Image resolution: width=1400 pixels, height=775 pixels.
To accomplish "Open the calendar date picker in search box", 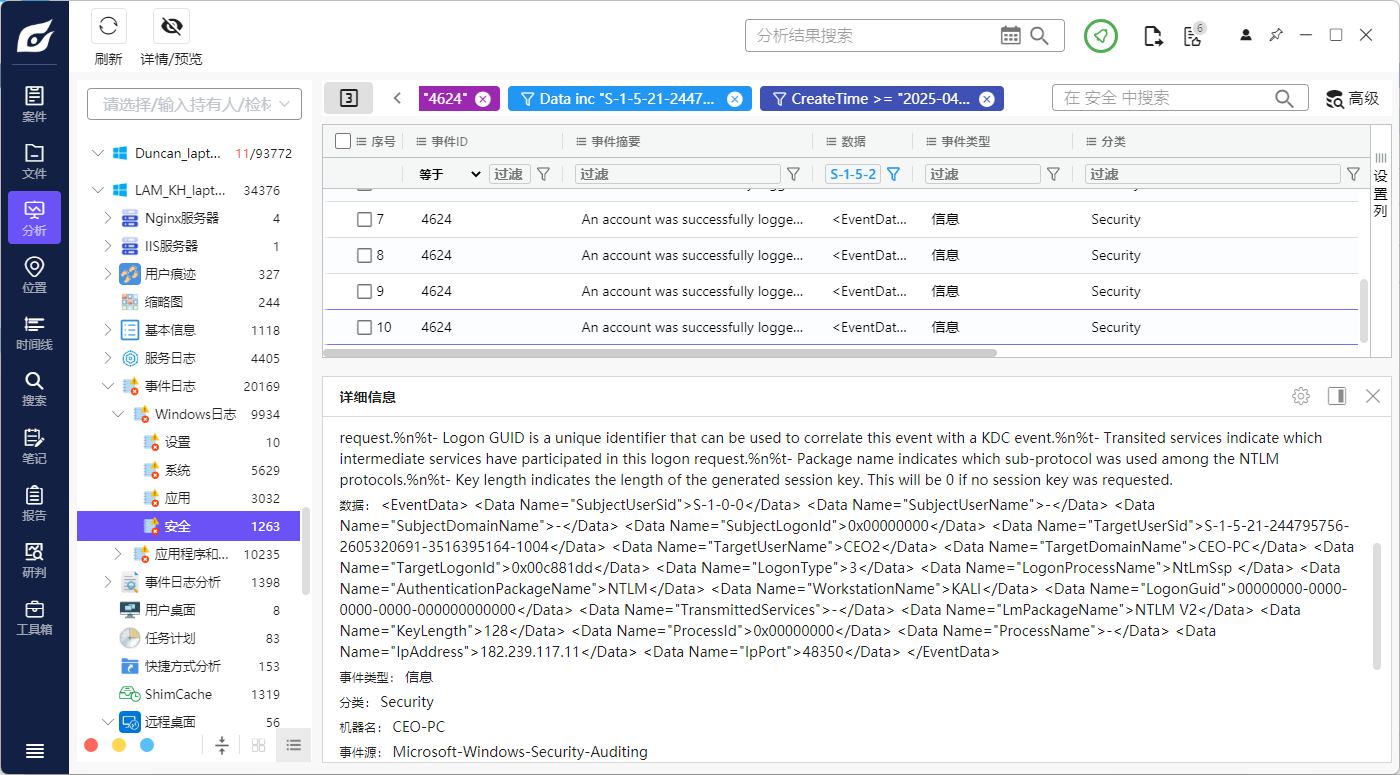I will pyautogui.click(x=1011, y=36).
